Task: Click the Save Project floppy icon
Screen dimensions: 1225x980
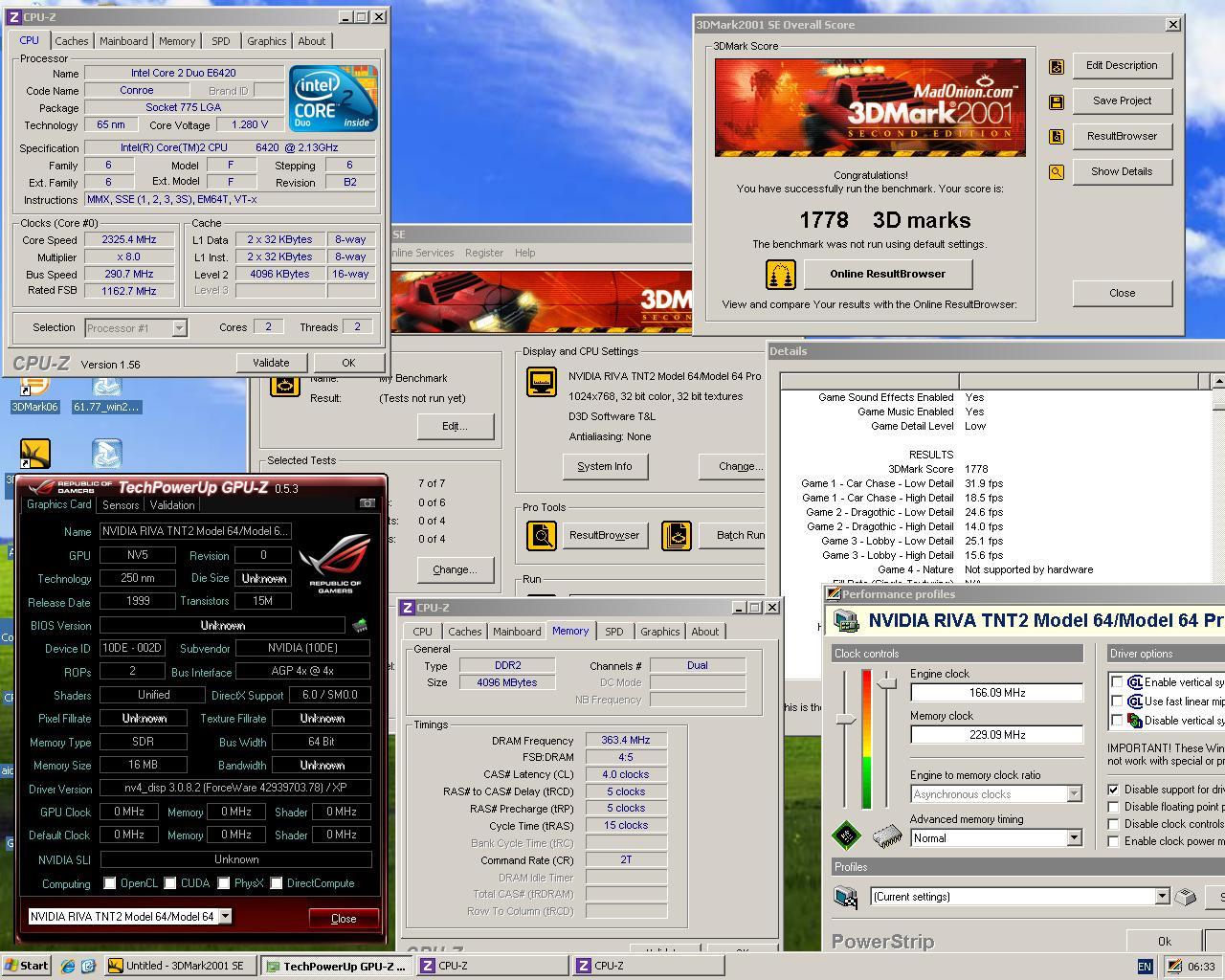Action: (1057, 101)
